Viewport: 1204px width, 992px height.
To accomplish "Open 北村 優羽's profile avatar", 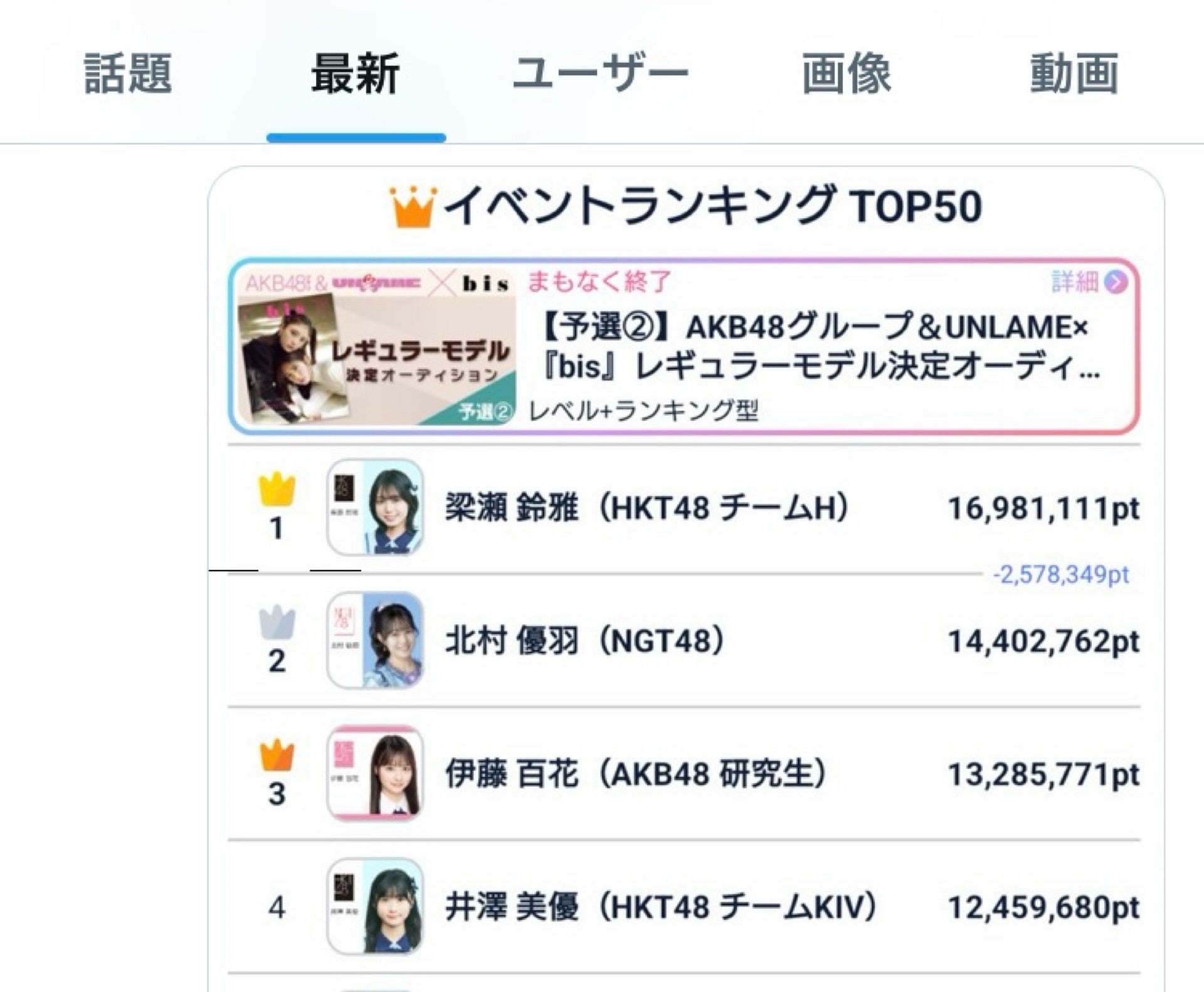I will 375,640.
